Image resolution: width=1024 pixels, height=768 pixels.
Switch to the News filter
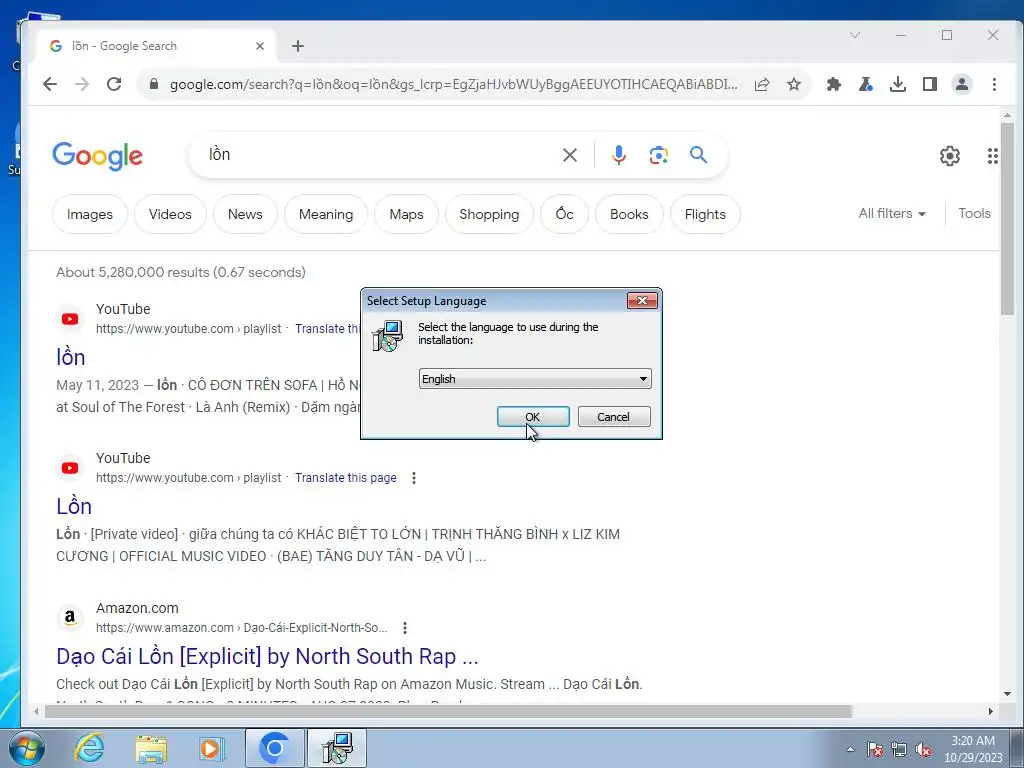[x=245, y=214]
